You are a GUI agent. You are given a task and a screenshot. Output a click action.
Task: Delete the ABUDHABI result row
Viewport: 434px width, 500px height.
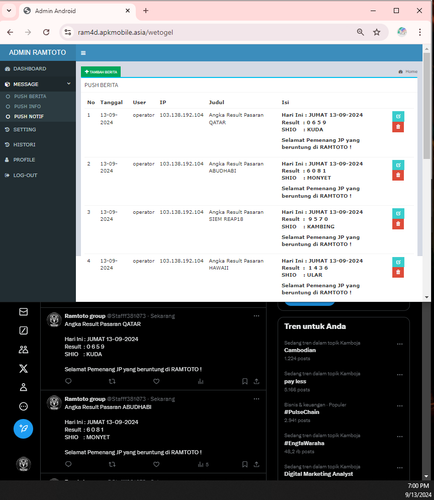coord(398,175)
